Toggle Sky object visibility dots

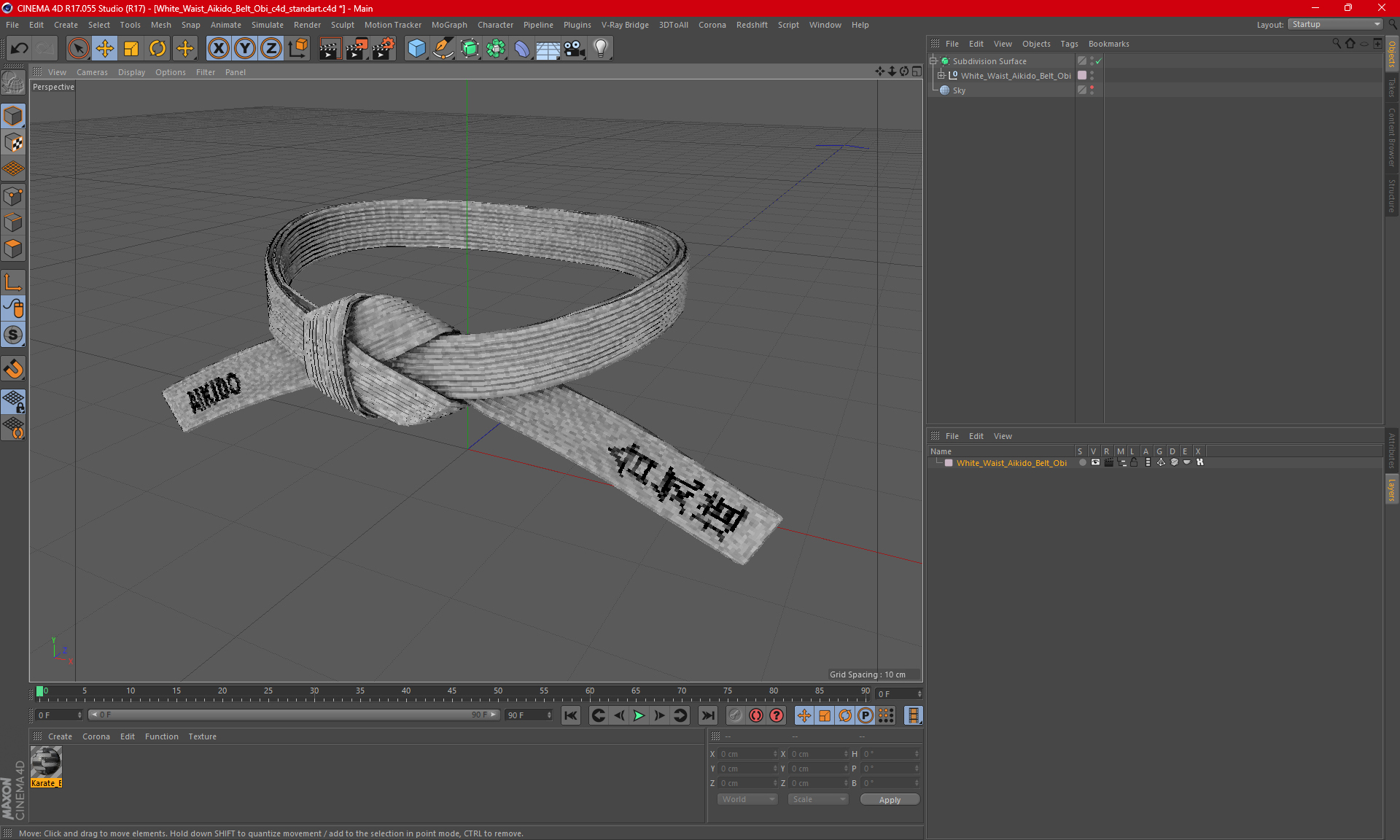click(1092, 90)
